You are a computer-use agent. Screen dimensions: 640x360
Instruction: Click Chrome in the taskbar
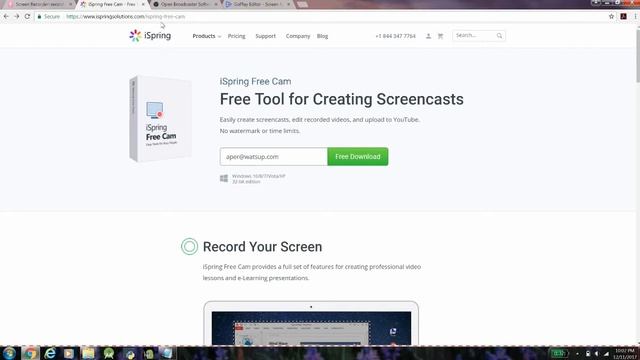[x=30, y=353]
